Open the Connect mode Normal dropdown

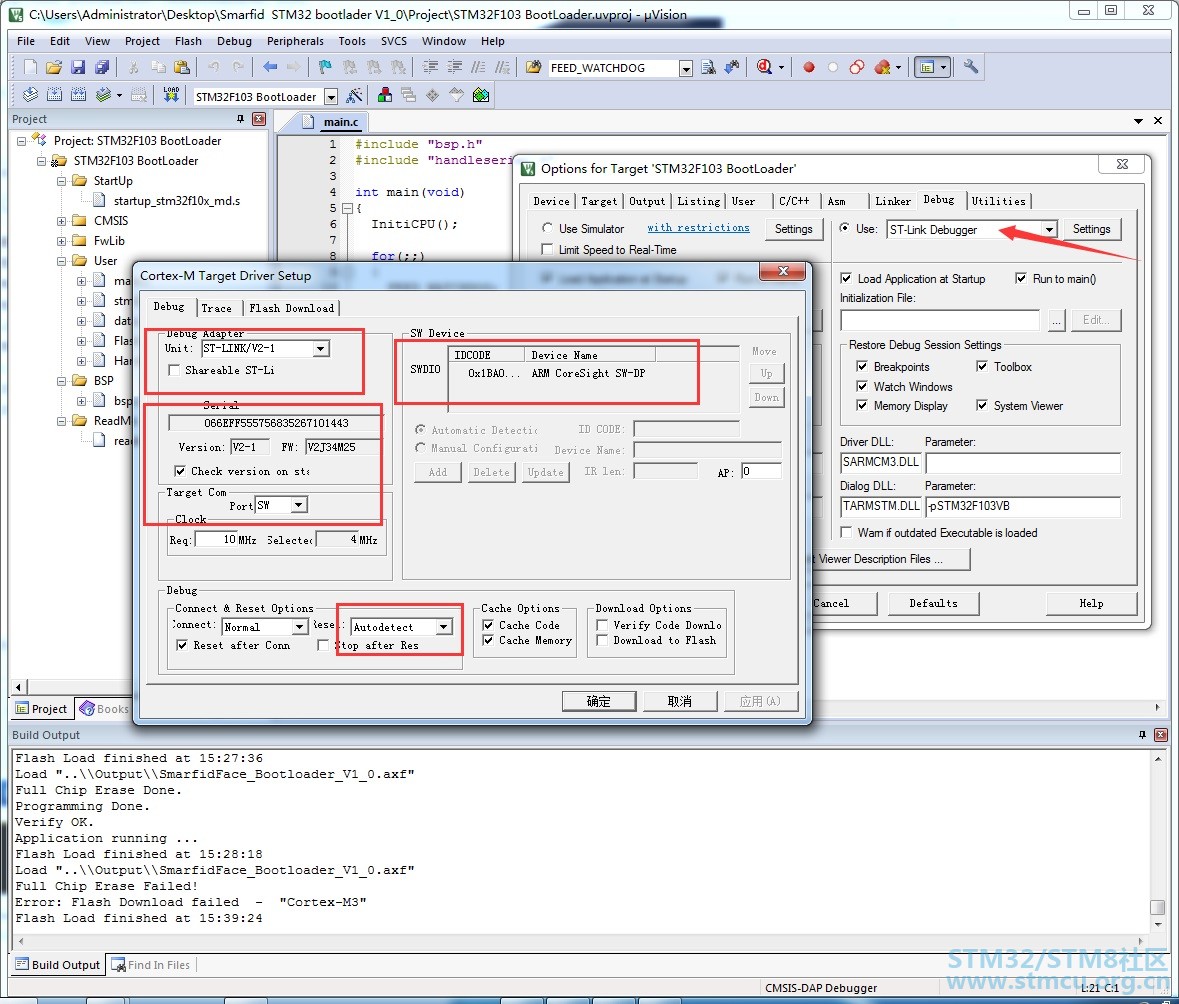coord(300,626)
